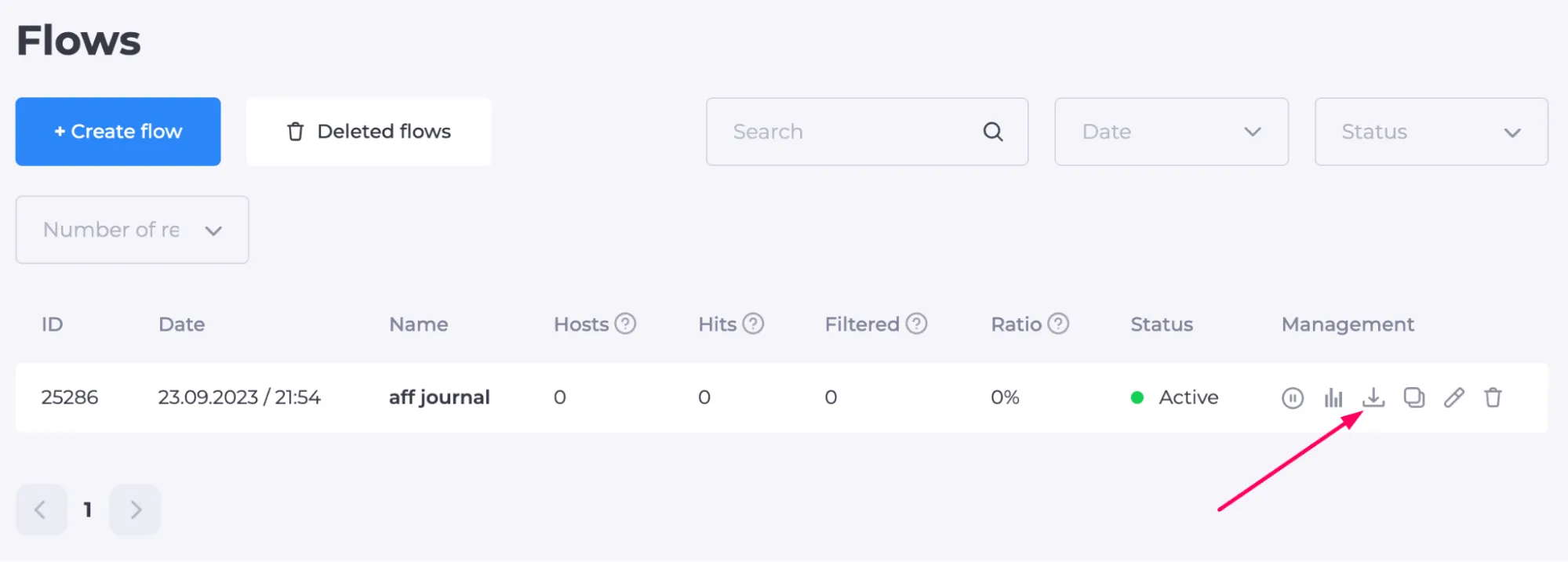Viewport: 1568px width, 562px height.
Task: Go to next page arrow
Action: pyautogui.click(x=135, y=510)
